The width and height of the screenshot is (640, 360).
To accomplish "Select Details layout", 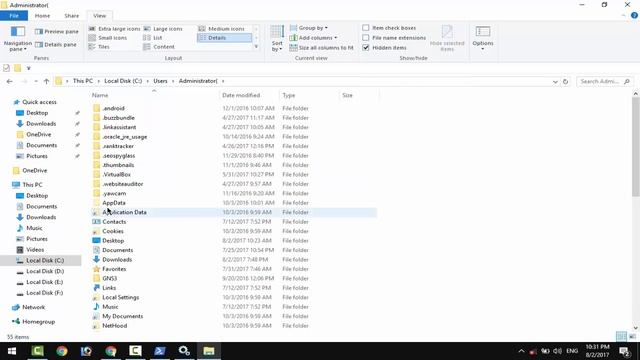I will [x=224, y=38].
